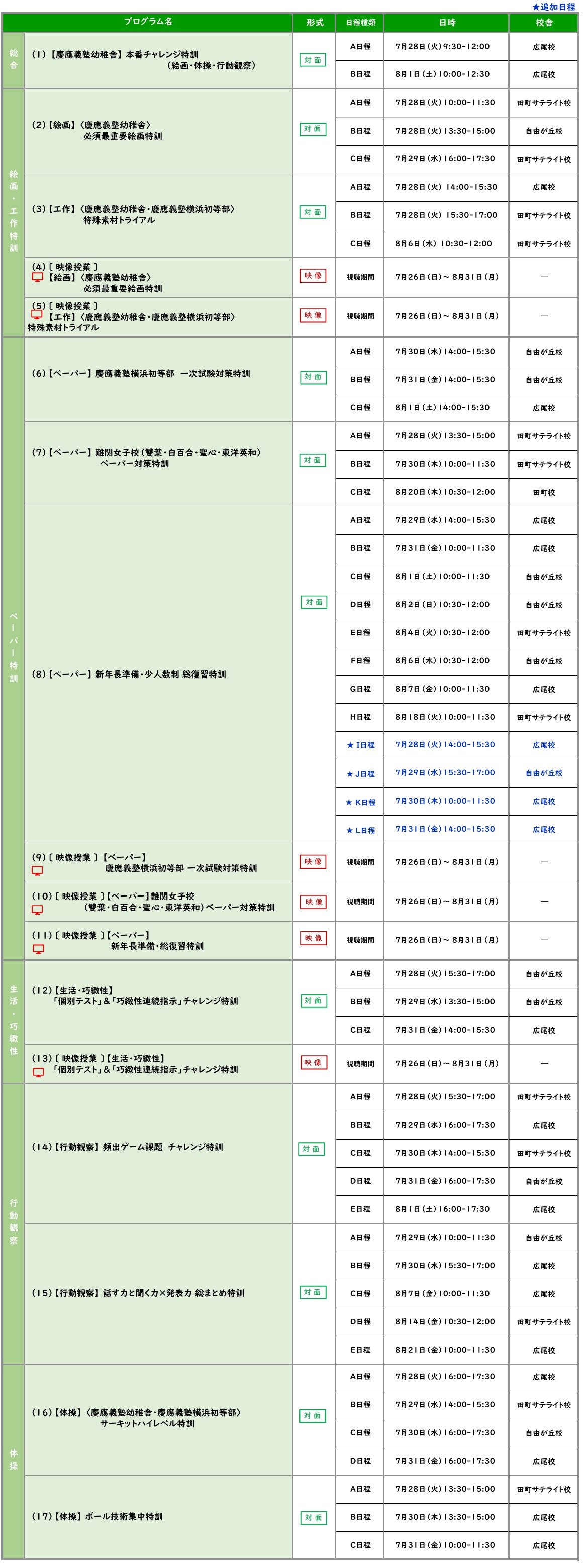
Task: Select the 対面 badge for program (8) 総復習特訓
Action: pos(314,602)
